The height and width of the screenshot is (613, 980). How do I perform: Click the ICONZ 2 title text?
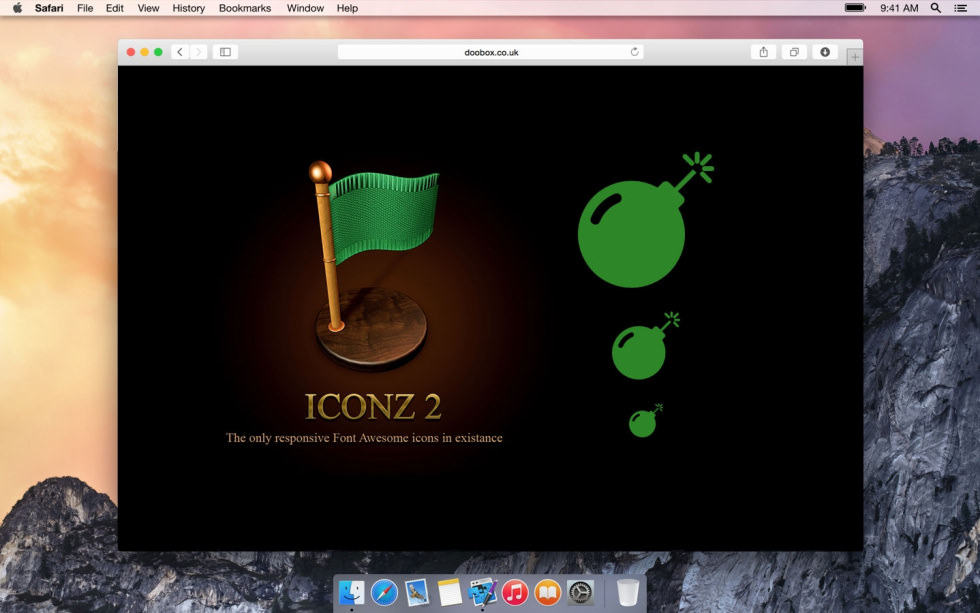[373, 406]
